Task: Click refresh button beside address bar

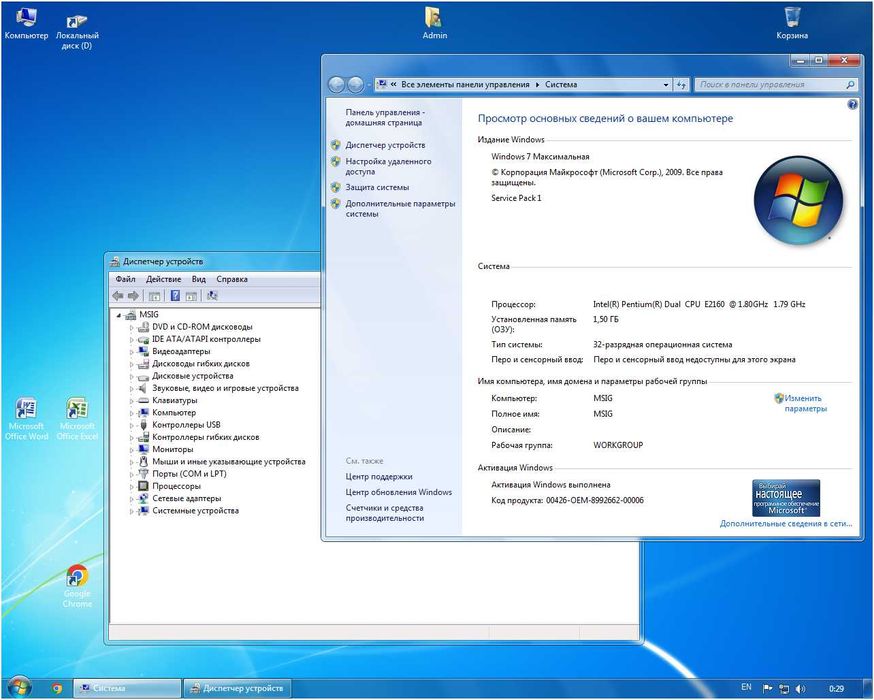Action: (681, 85)
